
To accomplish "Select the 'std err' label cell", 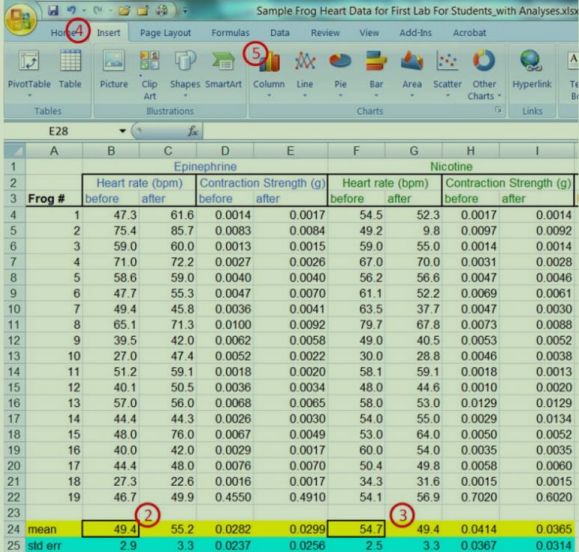I will point(54,545).
